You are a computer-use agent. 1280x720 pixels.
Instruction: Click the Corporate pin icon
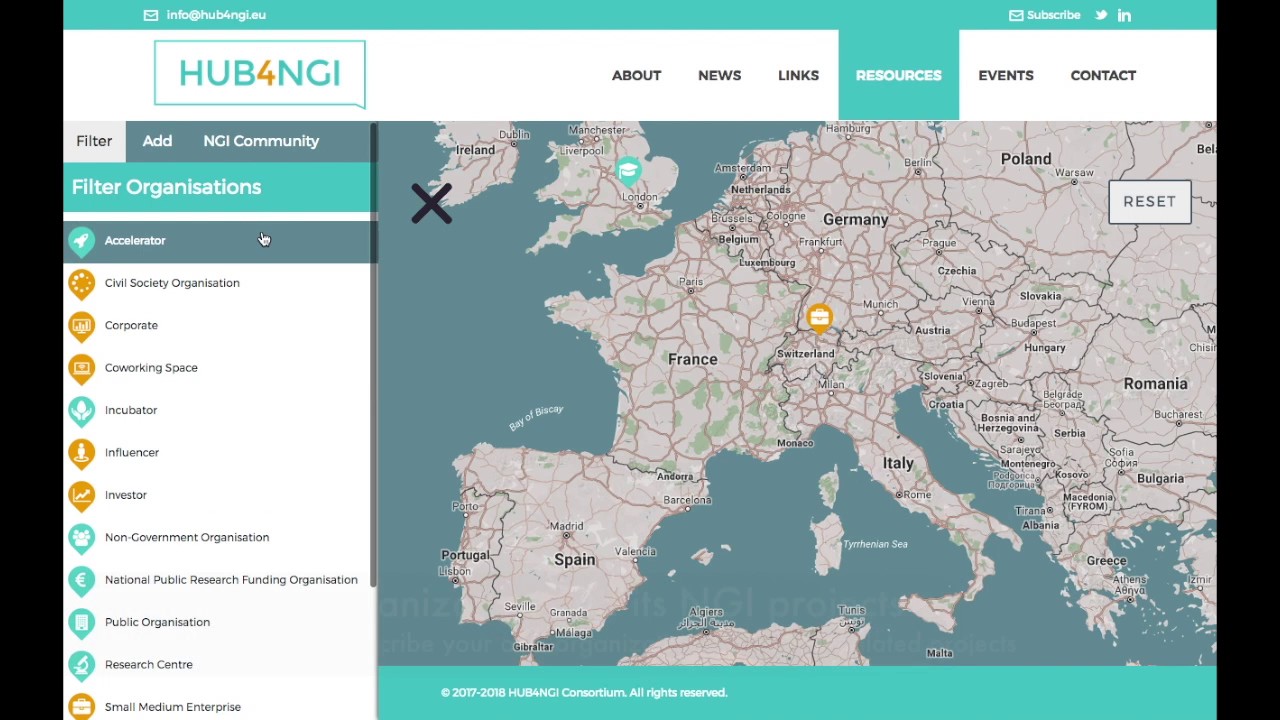coord(81,326)
